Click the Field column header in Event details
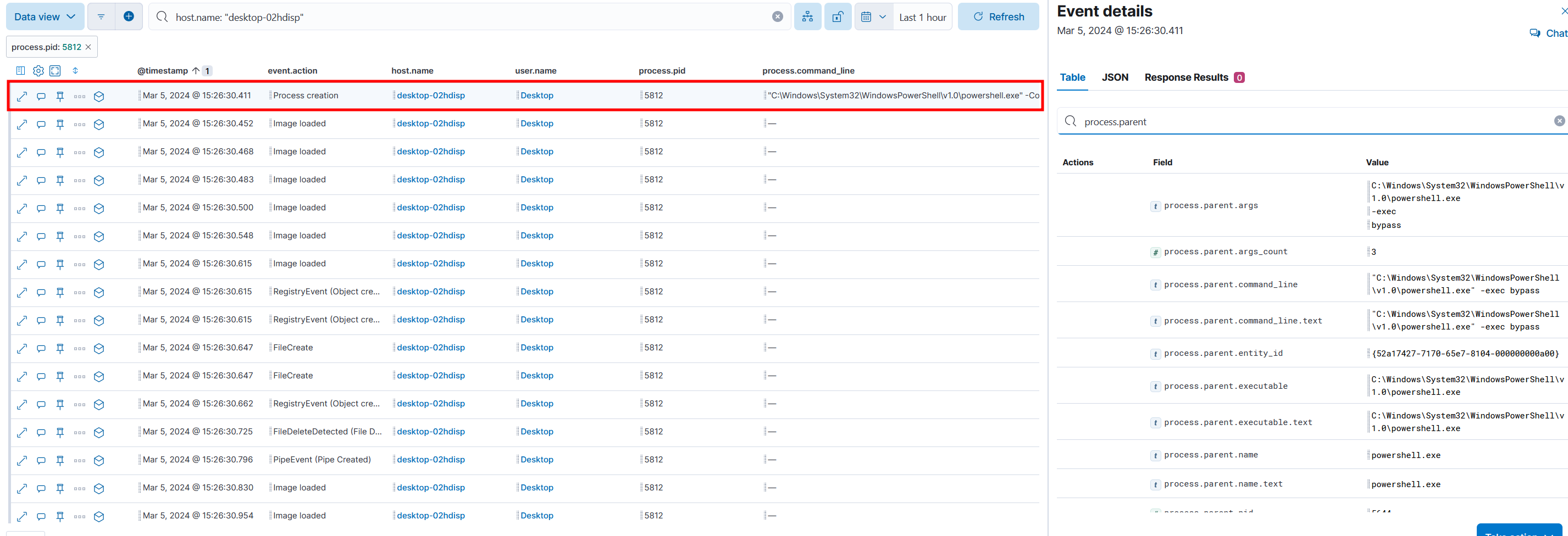Image resolution: width=1568 pixels, height=536 pixels. [x=1162, y=163]
